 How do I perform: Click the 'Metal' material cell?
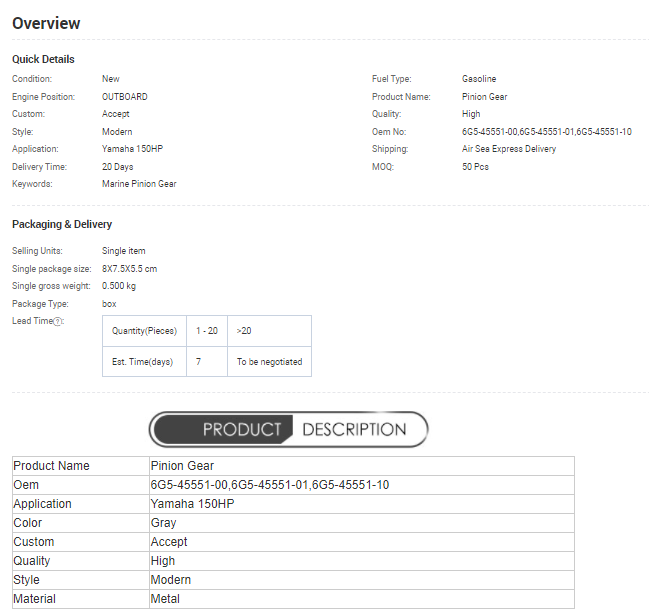point(165,599)
